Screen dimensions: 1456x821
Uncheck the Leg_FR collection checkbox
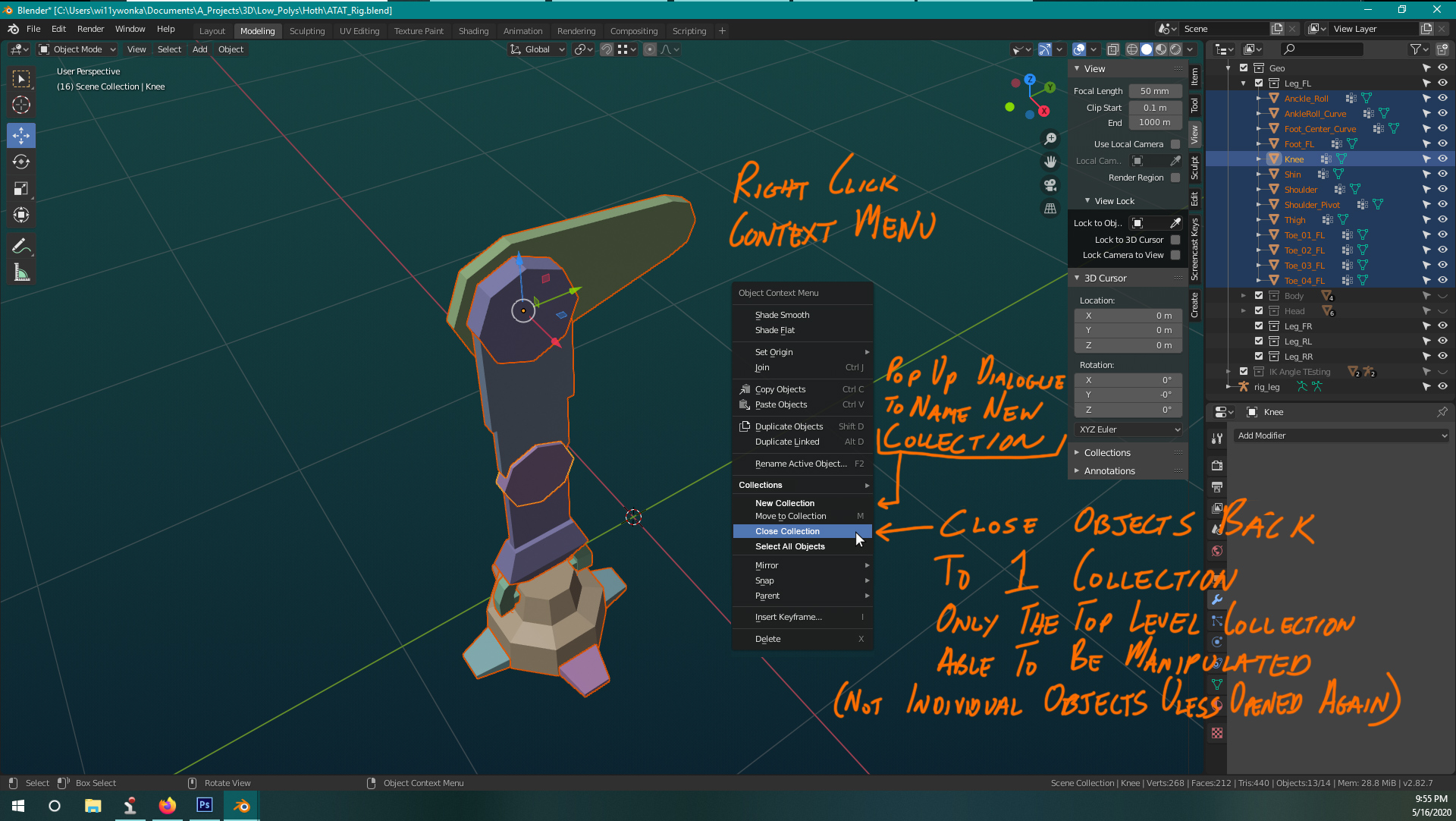[x=1259, y=326]
